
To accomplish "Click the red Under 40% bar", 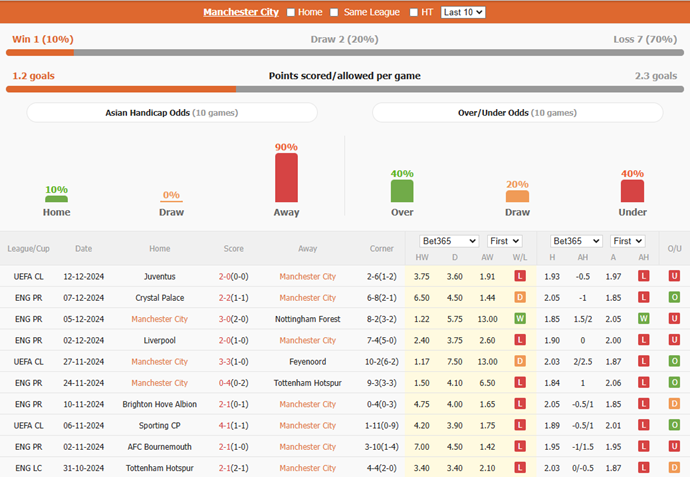I will pyautogui.click(x=632, y=191).
